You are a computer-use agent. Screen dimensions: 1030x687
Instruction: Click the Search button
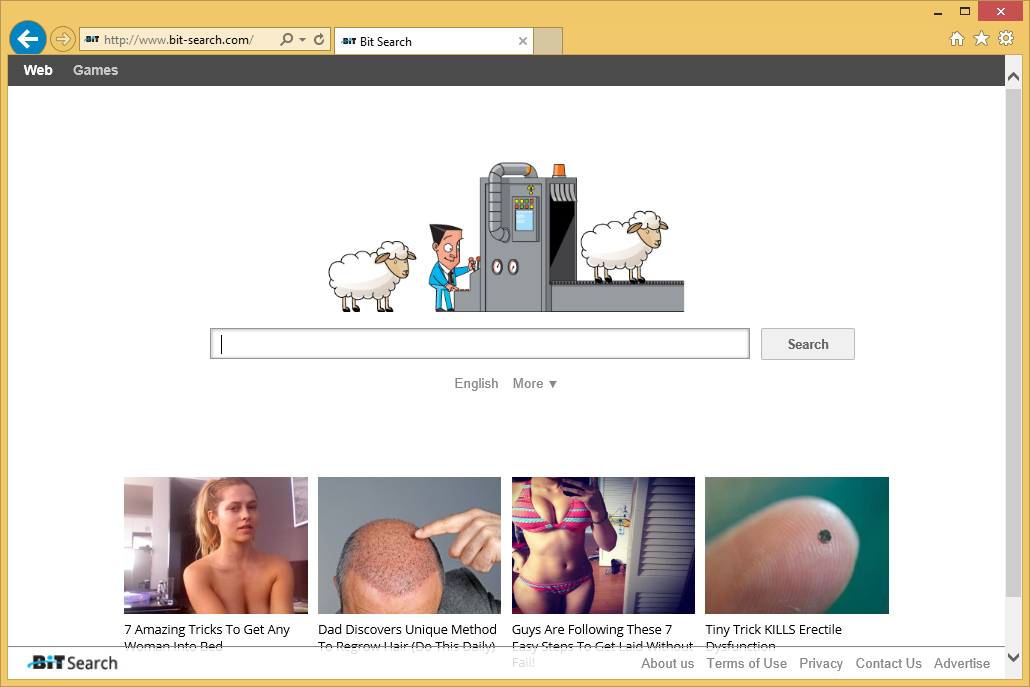pyautogui.click(x=807, y=343)
